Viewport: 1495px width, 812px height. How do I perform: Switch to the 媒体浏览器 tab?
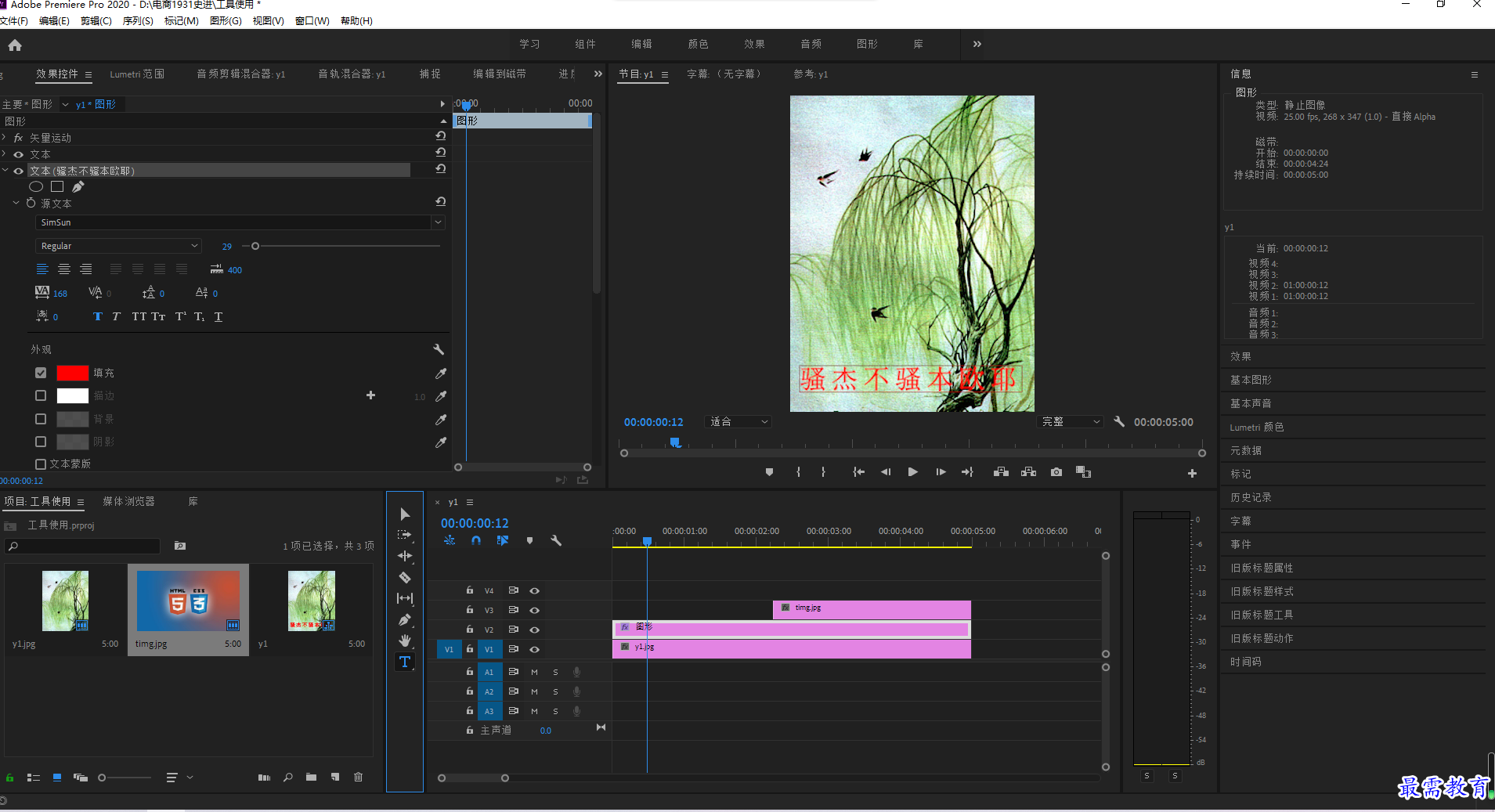(128, 501)
